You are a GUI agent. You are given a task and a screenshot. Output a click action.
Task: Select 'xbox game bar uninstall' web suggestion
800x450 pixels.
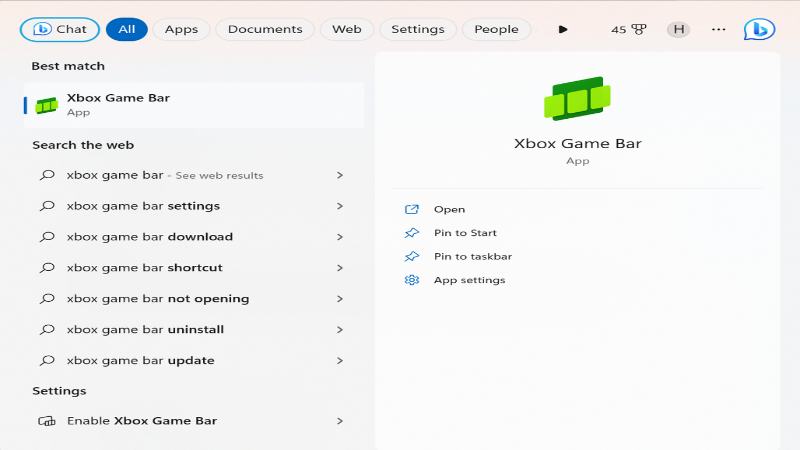coord(194,330)
